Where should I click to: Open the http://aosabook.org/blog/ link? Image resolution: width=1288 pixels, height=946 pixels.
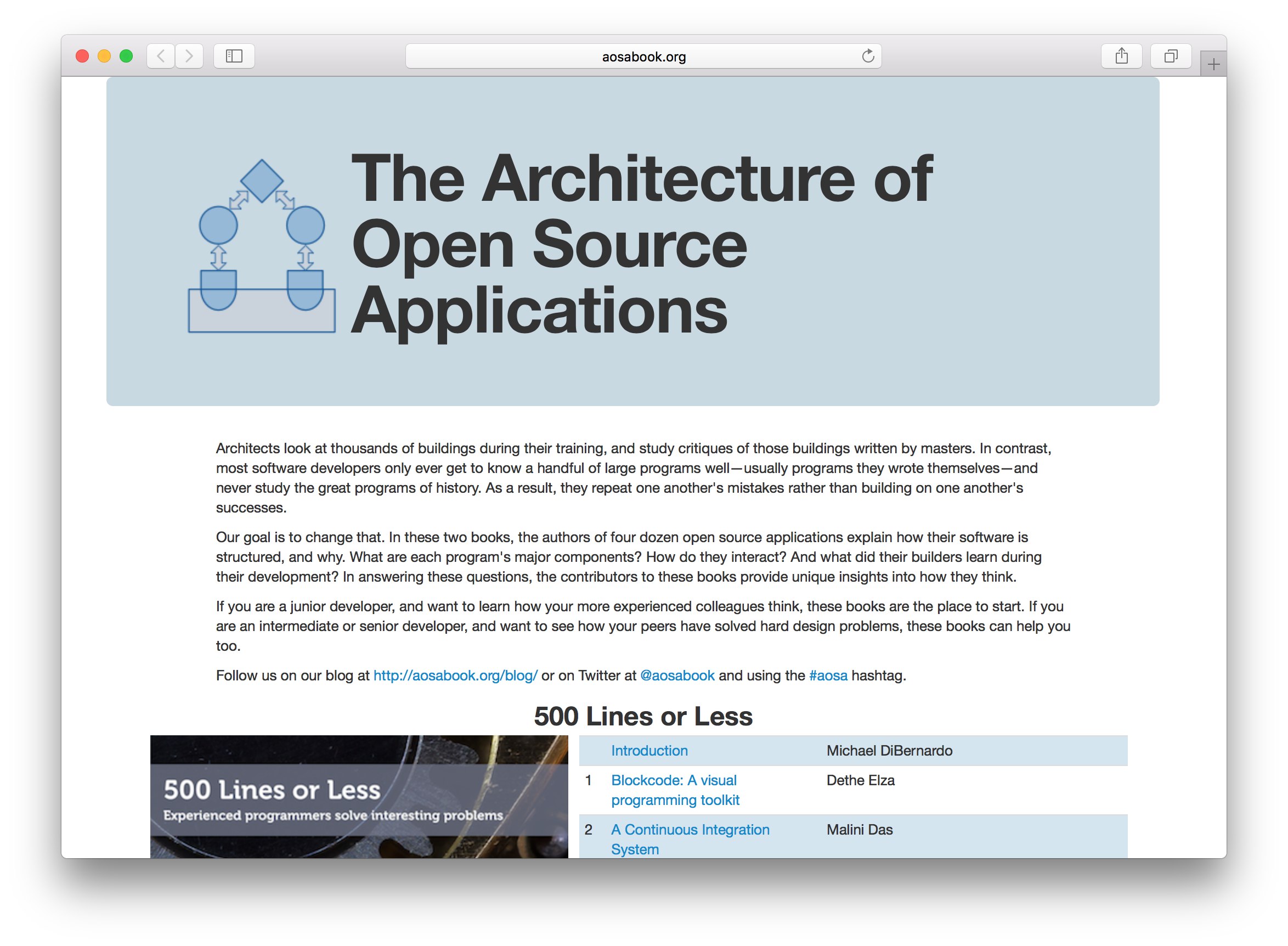456,675
